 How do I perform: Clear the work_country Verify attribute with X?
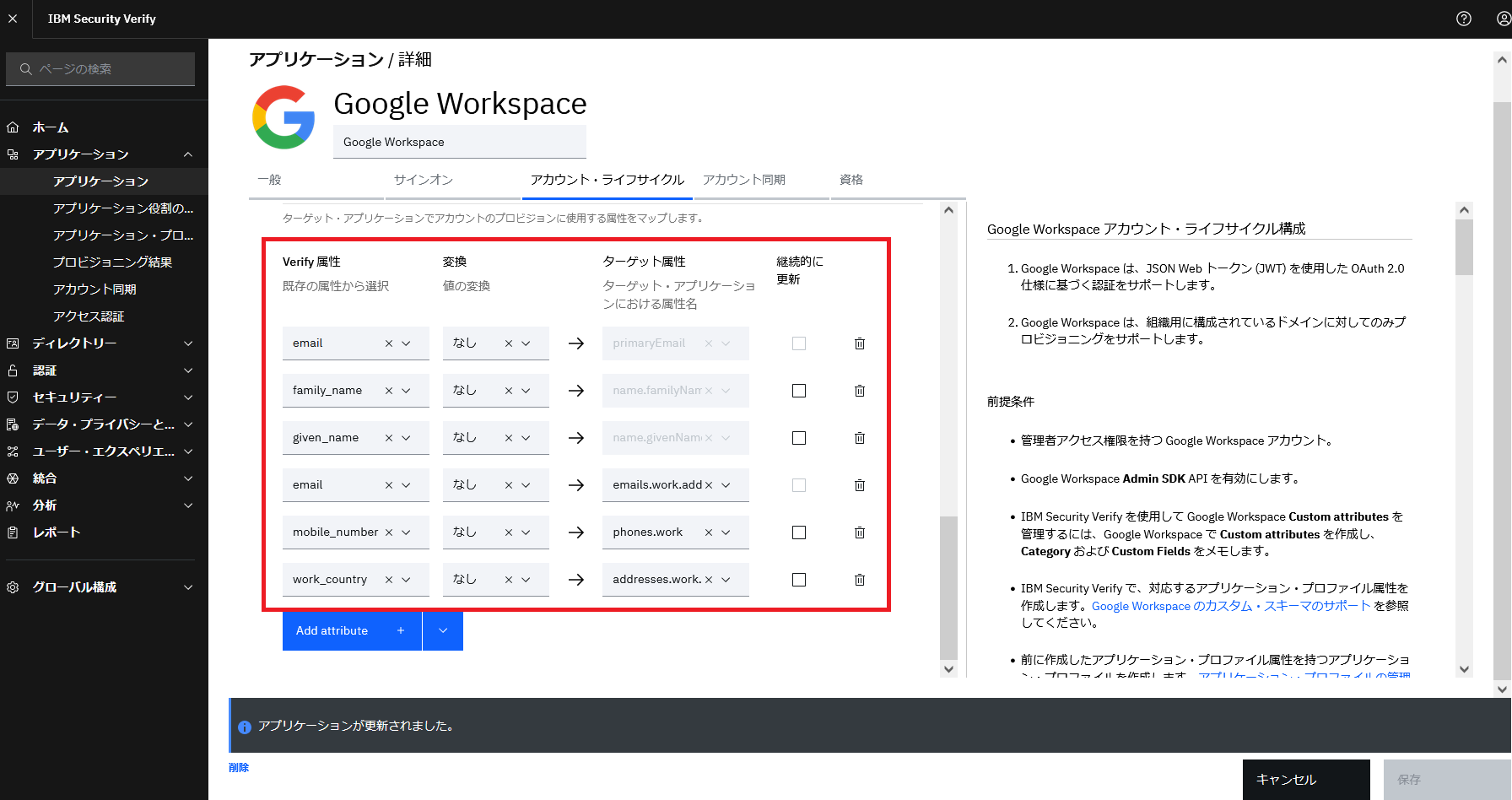(x=389, y=580)
